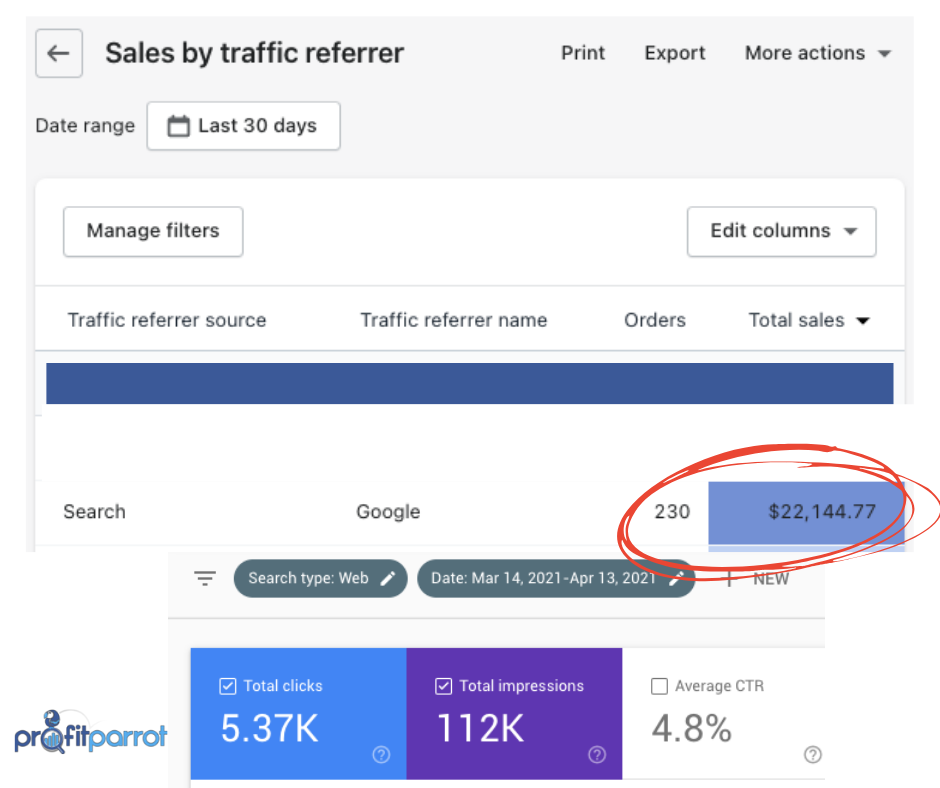Open the Last 30 days date range
Image resolution: width=940 pixels, height=788 pixels.
click(x=243, y=126)
